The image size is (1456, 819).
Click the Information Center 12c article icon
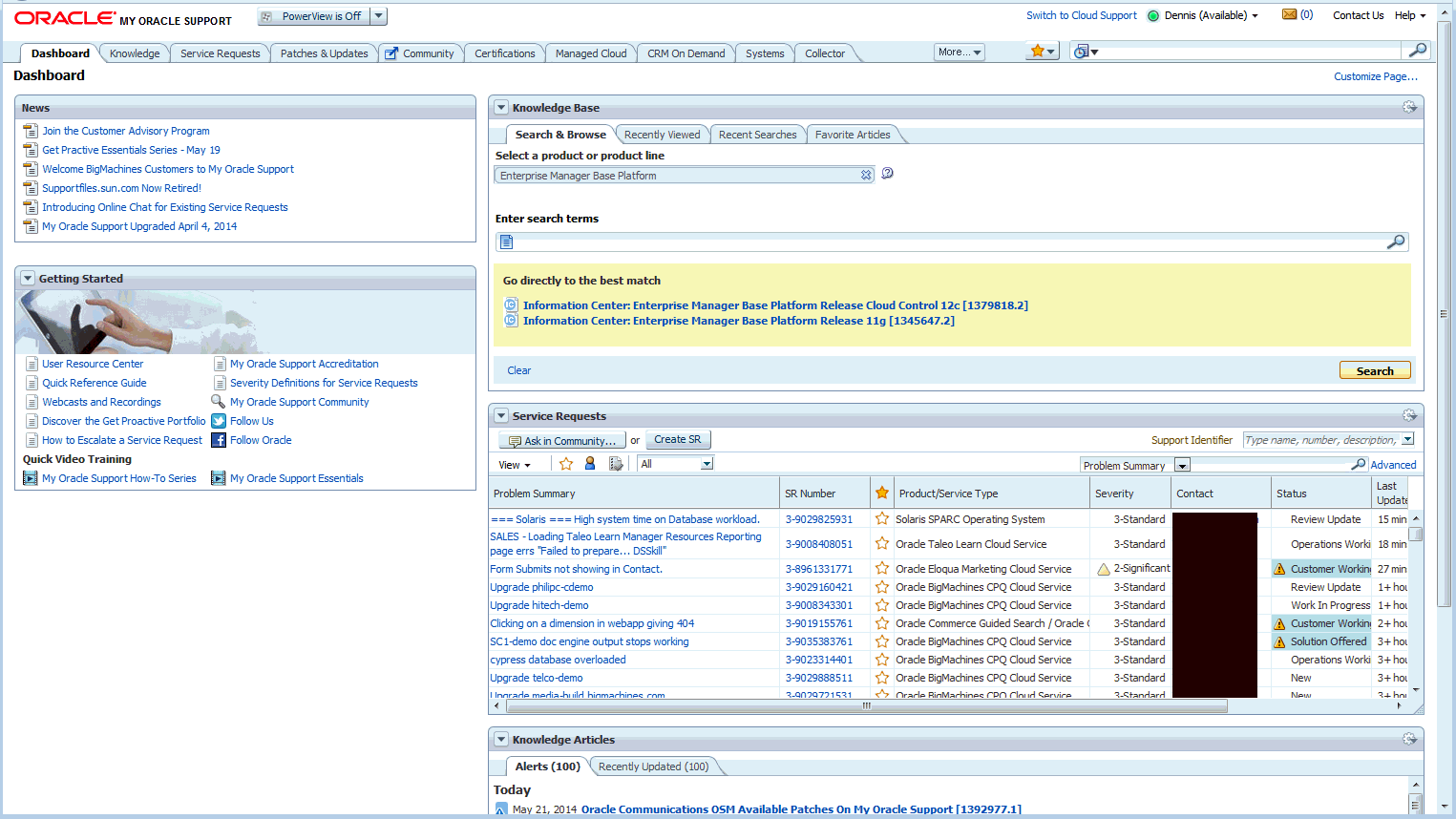click(511, 304)
